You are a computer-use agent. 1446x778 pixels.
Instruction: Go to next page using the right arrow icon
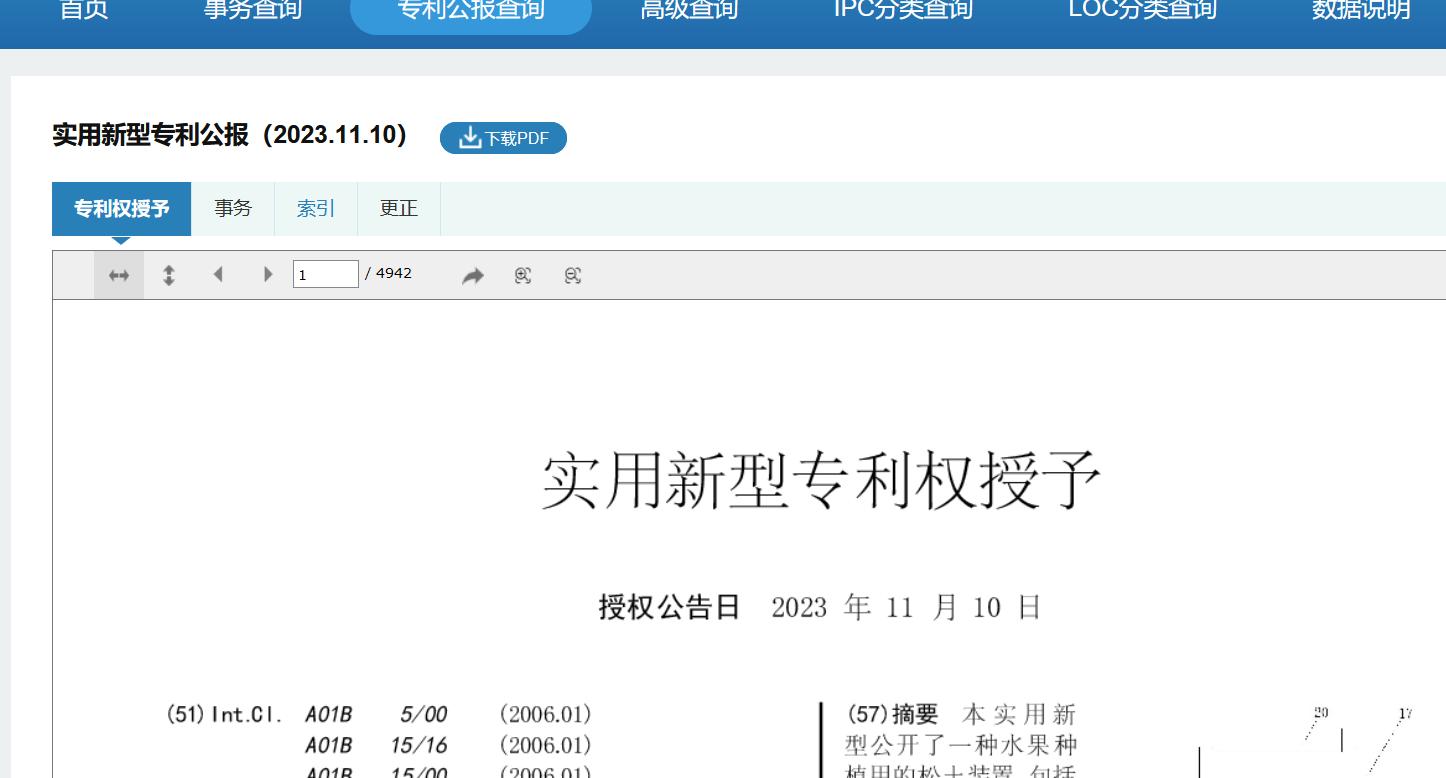(268, 274)
